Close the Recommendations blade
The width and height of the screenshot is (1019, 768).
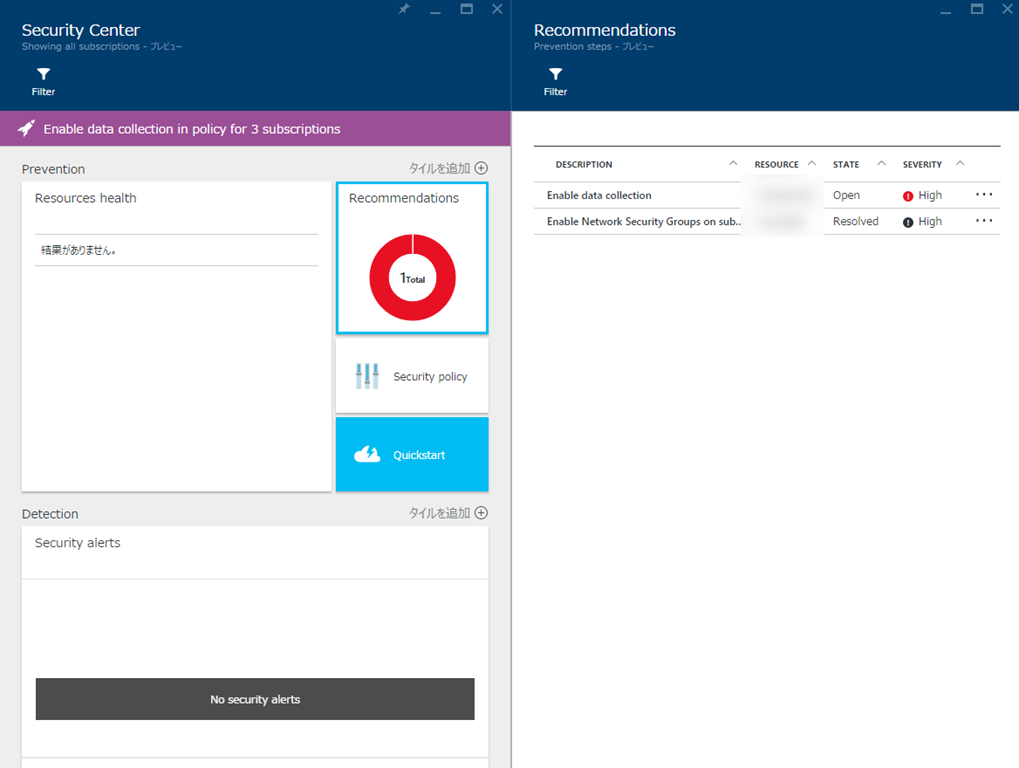click(1007, 8)
